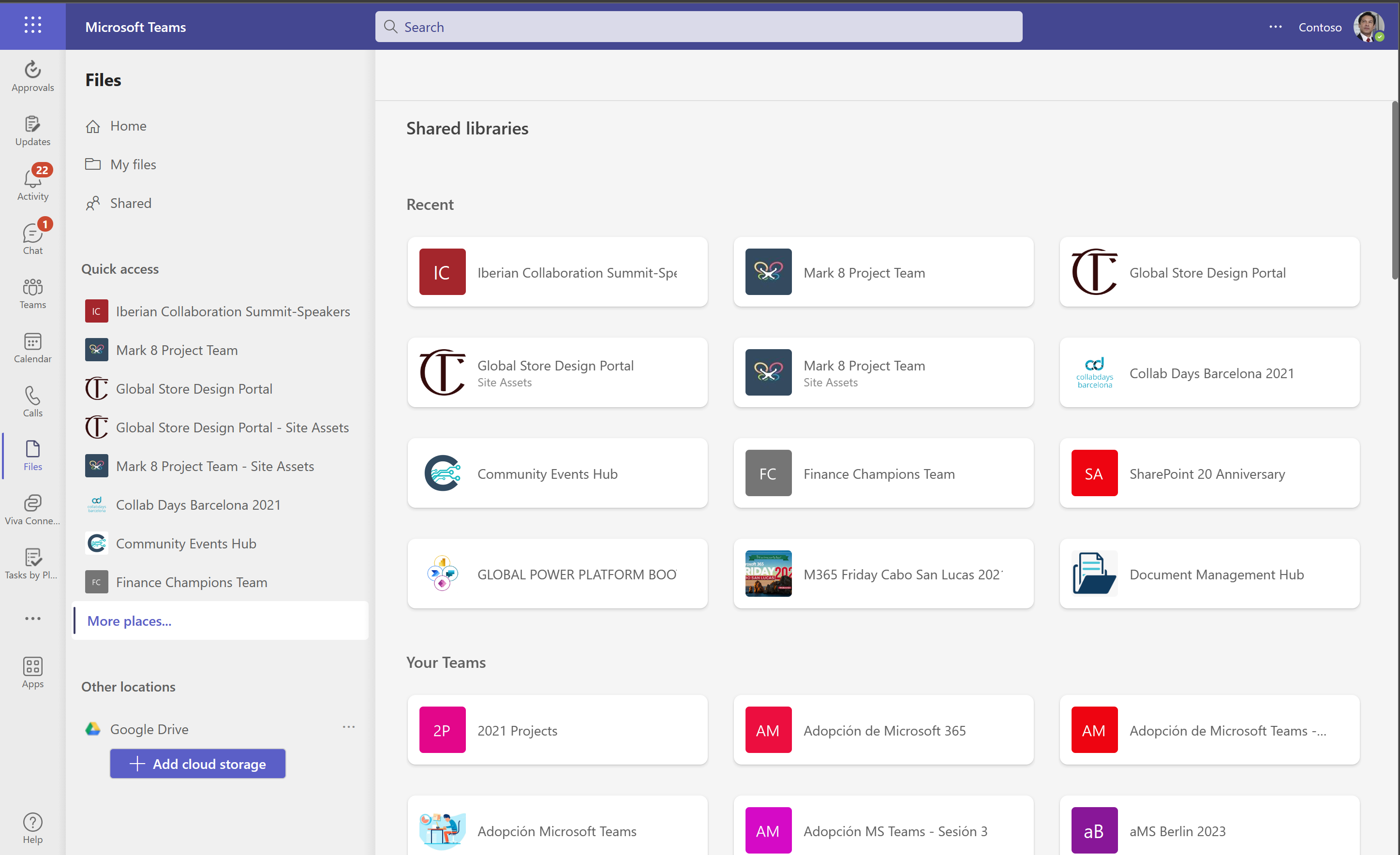
Task: Add cloud storage
Action: click(197, 764)
